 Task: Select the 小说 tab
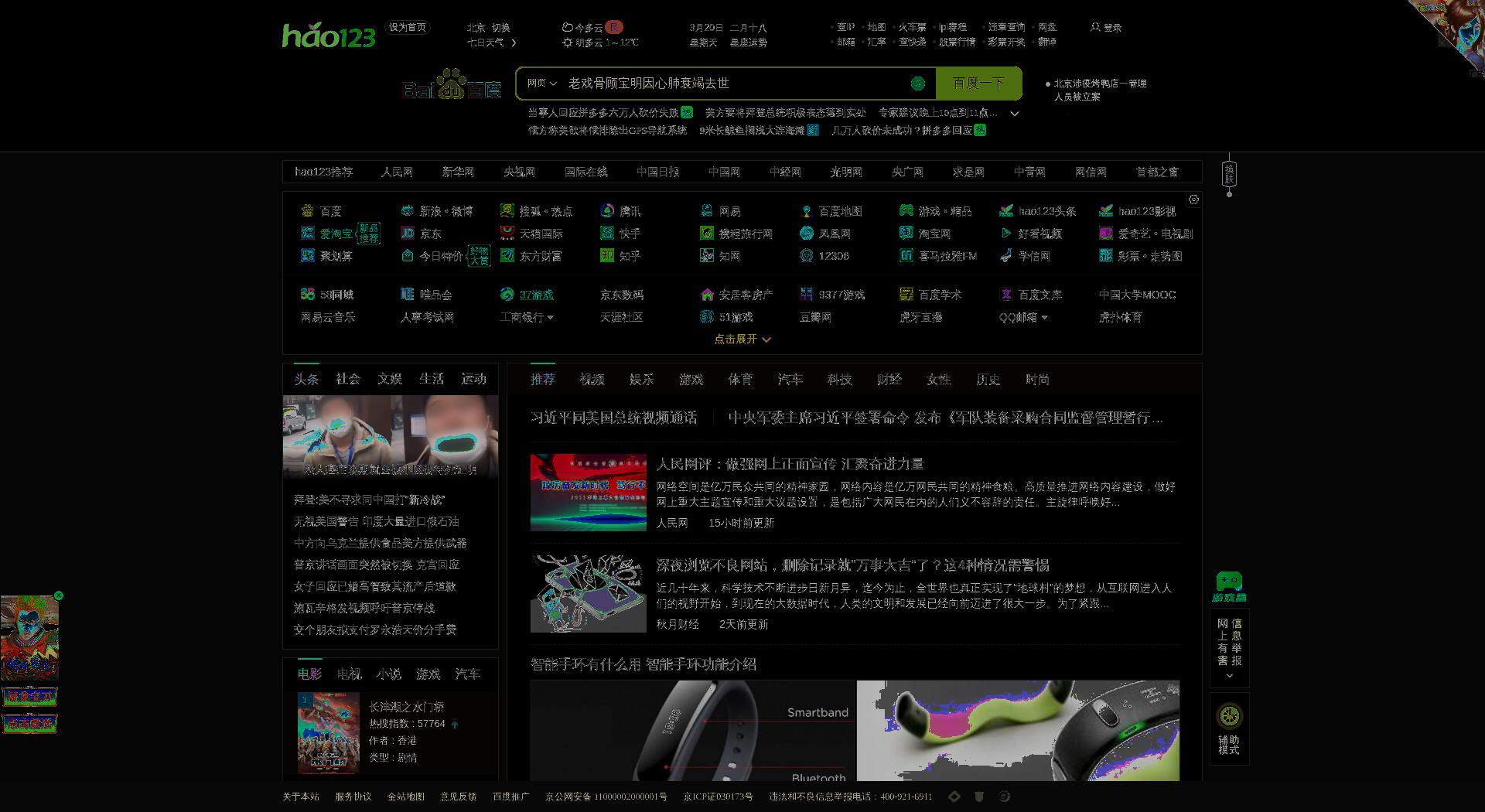click(389, 674)
